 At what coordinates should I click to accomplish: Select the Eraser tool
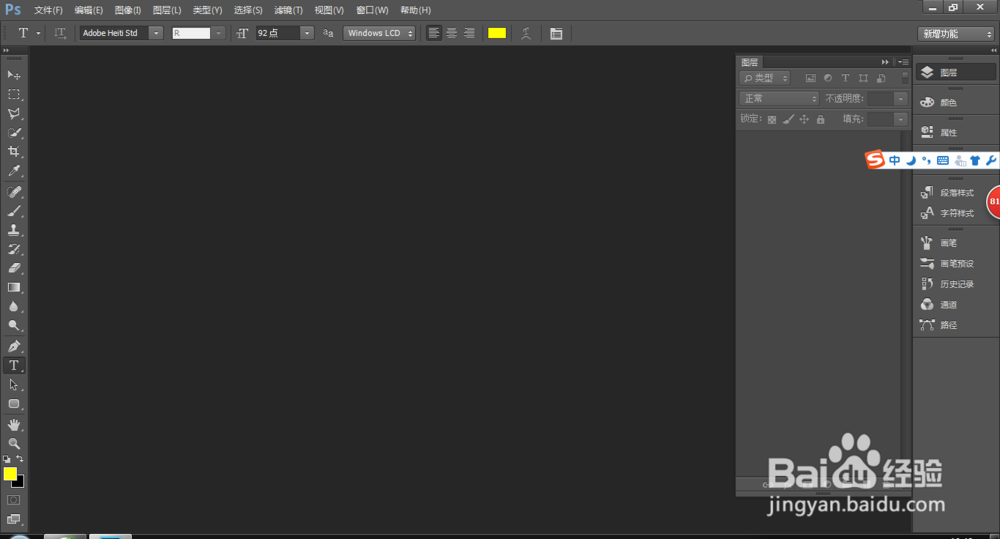click(x=13, y=269)
